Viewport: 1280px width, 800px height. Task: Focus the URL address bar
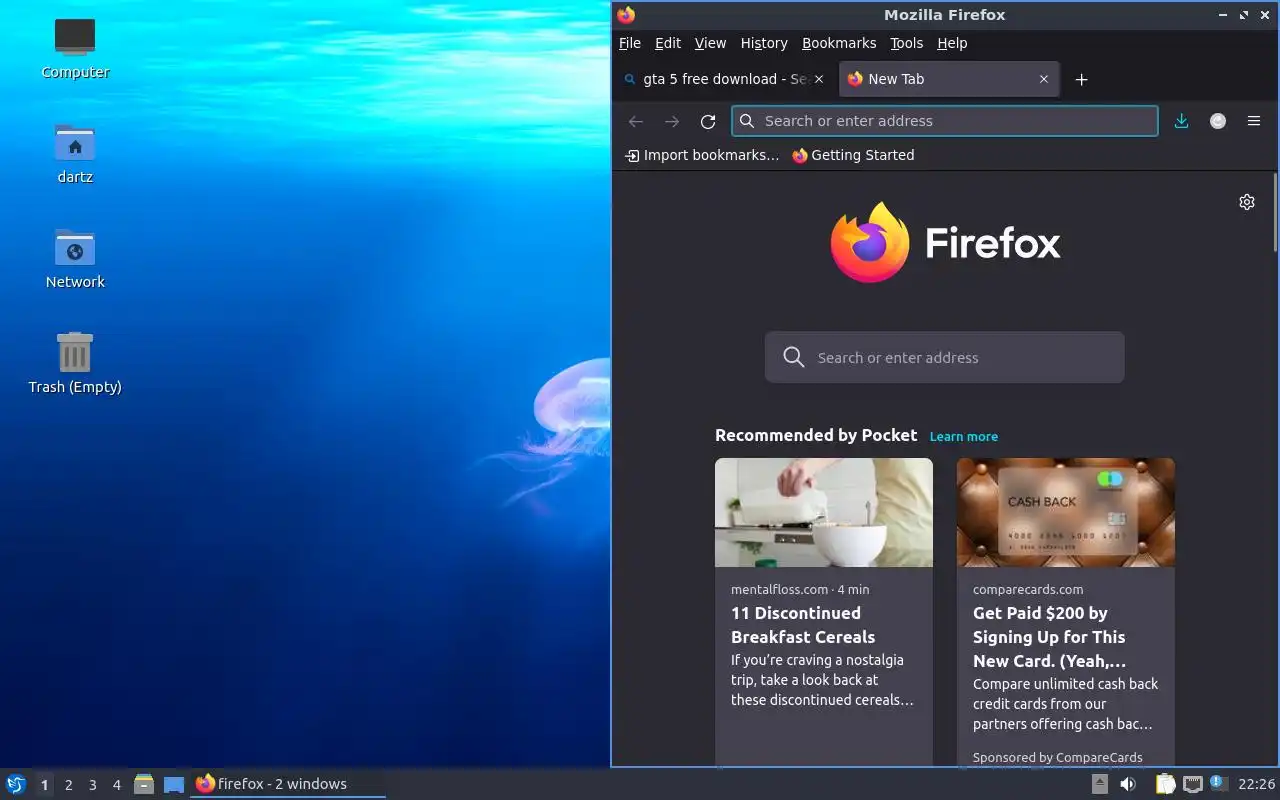[945, 121]
